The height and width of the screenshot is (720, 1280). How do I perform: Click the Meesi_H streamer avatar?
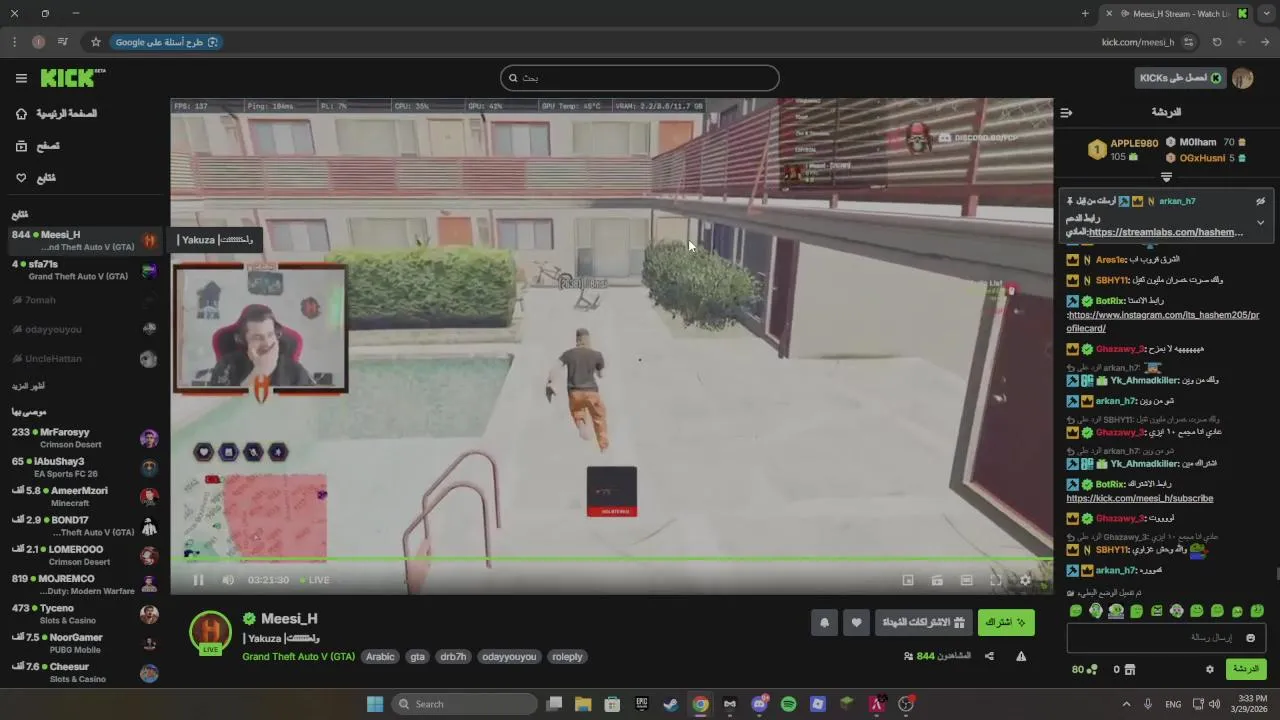coord(211,631)
